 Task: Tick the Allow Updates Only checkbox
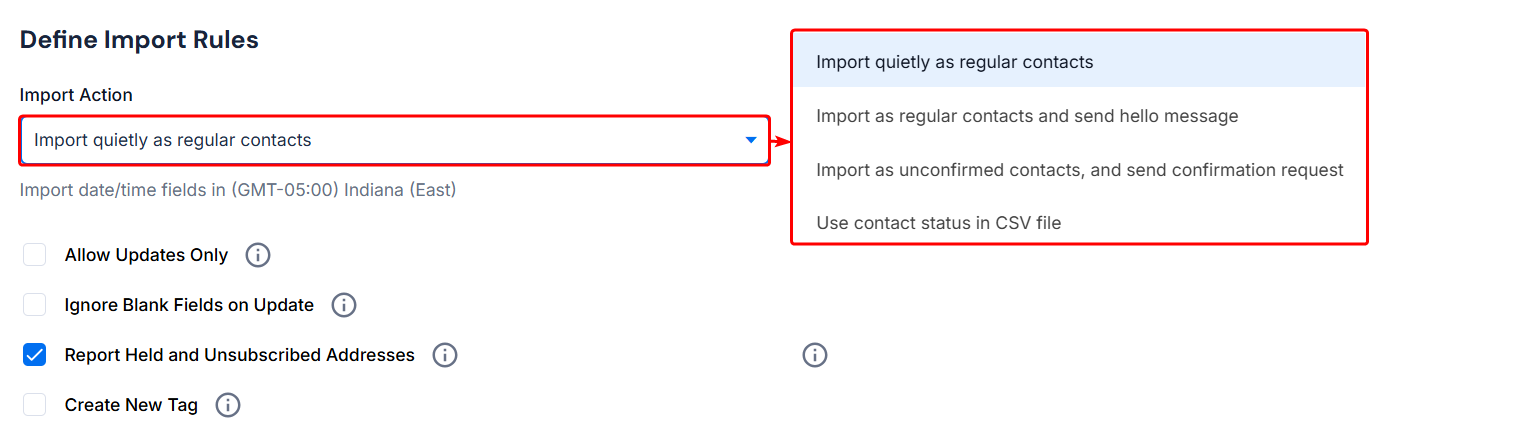(35, 255)
